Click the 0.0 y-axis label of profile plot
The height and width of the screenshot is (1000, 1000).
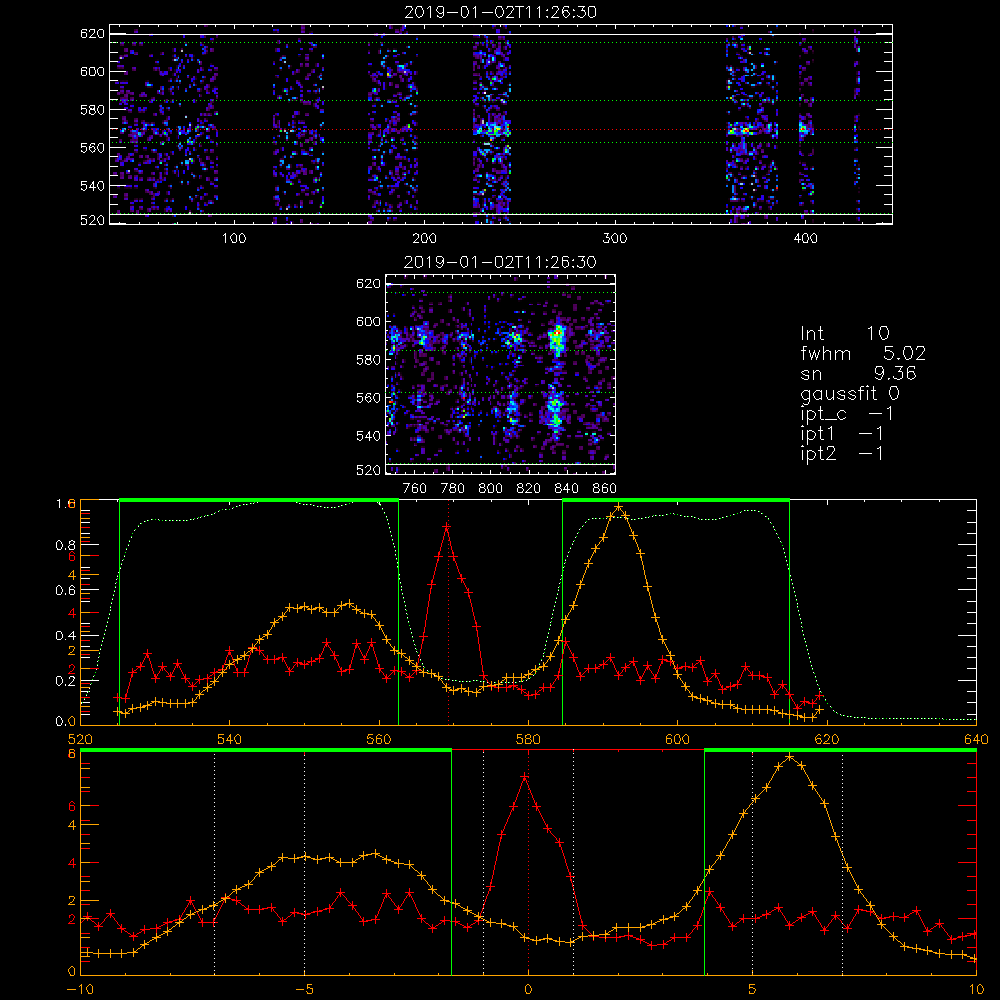(66, 721)
